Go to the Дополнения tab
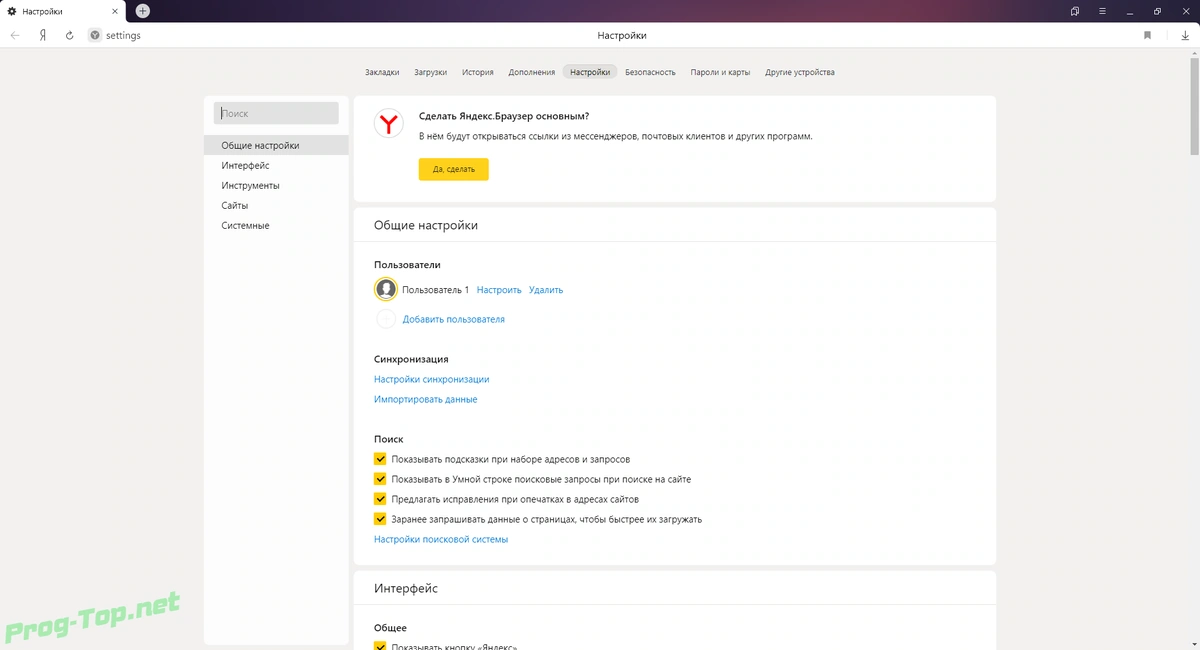 coord(531,72)
